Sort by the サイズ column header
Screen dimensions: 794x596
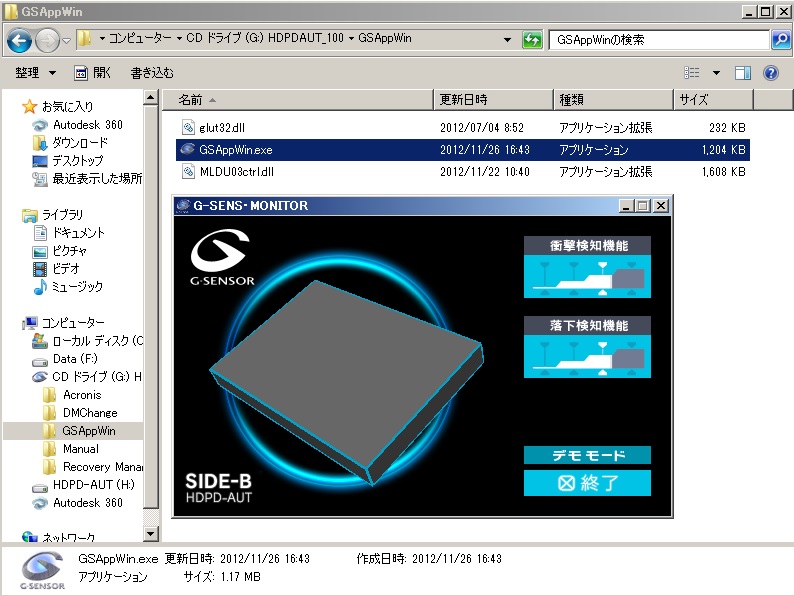coord(714,100)
